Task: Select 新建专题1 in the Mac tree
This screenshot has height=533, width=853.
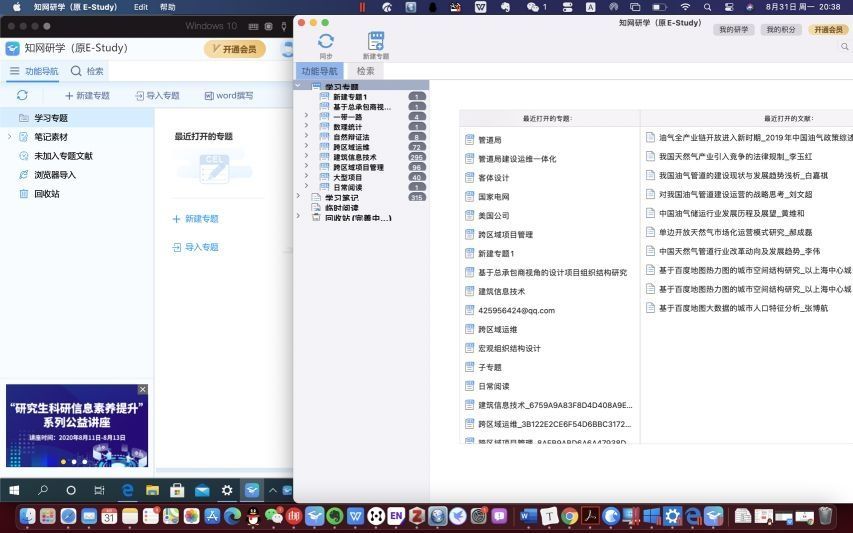Action: coord(350,97)
